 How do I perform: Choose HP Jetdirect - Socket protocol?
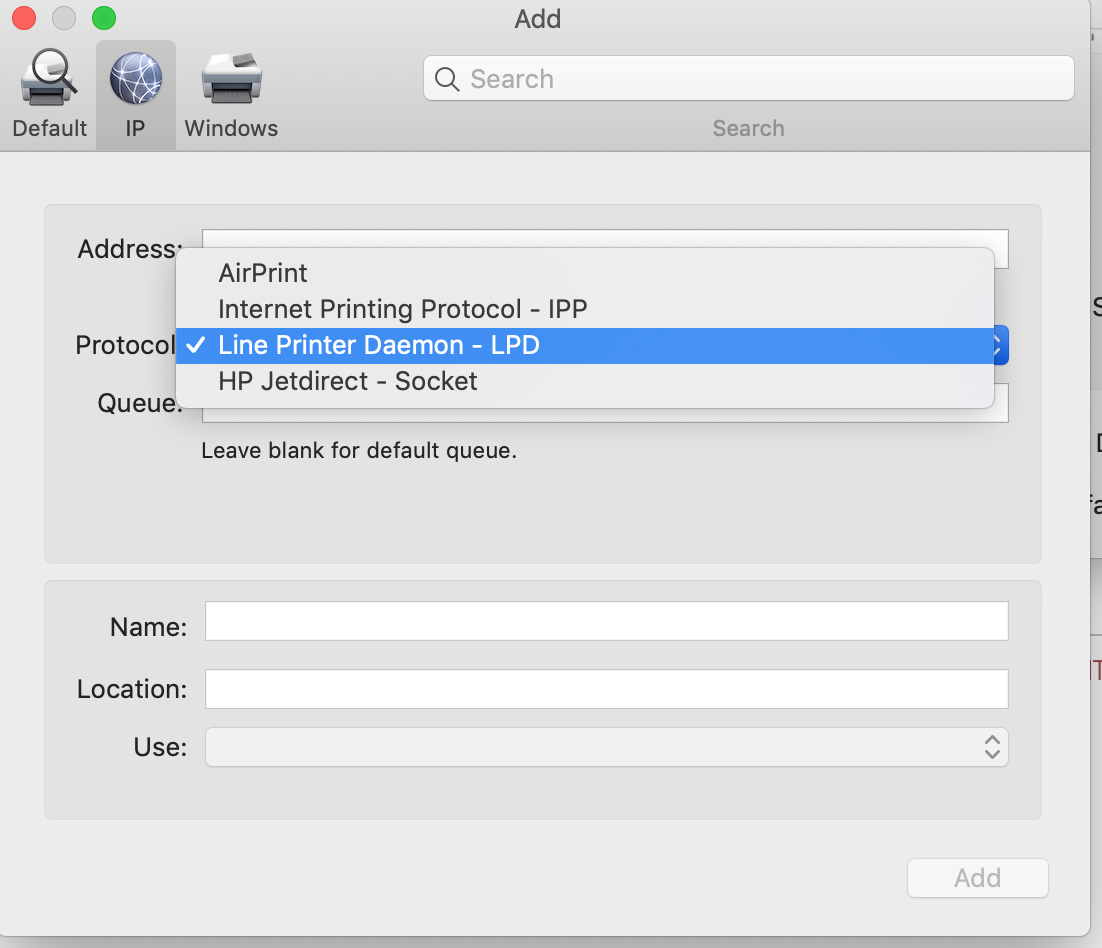(x=347, y=381)
